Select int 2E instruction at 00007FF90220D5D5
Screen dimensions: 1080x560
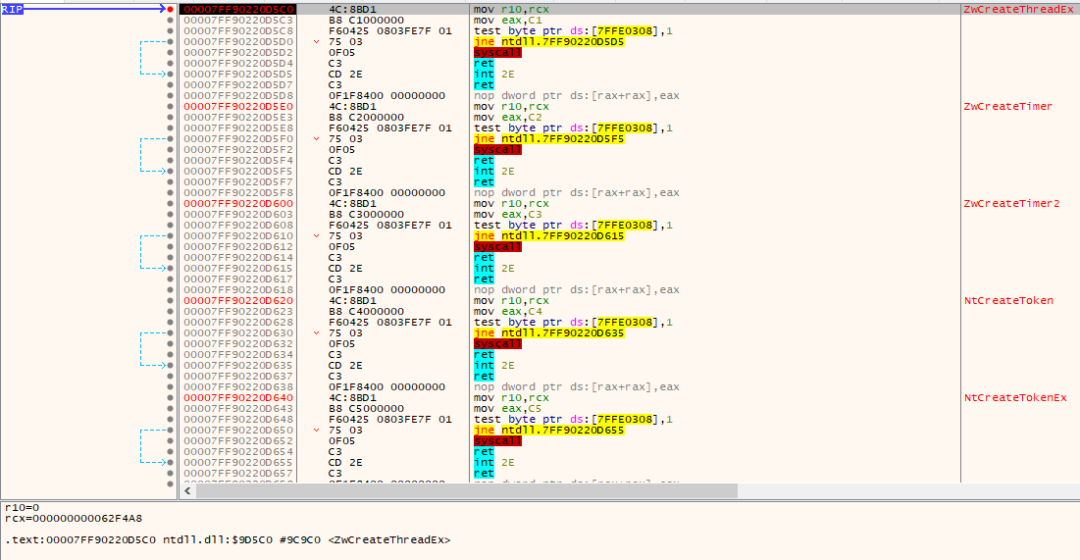[494, 74]
